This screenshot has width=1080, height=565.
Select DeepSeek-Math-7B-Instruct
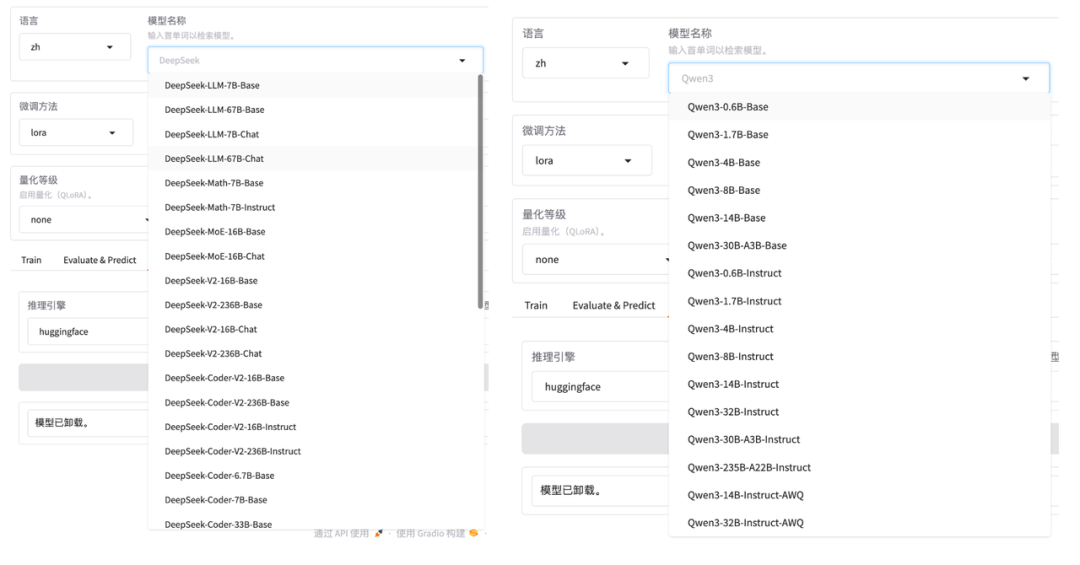[313, 207]
